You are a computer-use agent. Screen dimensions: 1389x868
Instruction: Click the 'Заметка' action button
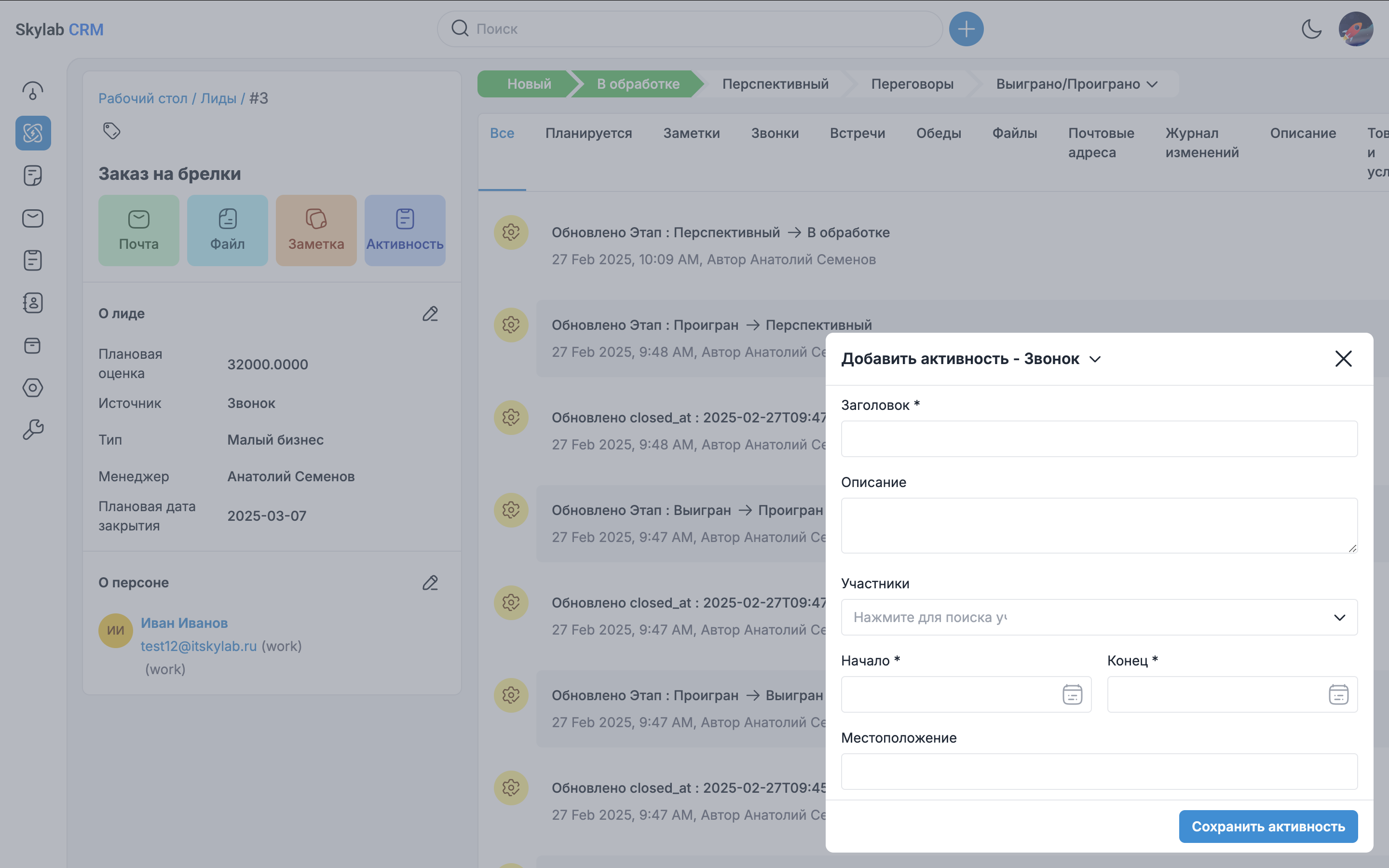tap(316, 230)
